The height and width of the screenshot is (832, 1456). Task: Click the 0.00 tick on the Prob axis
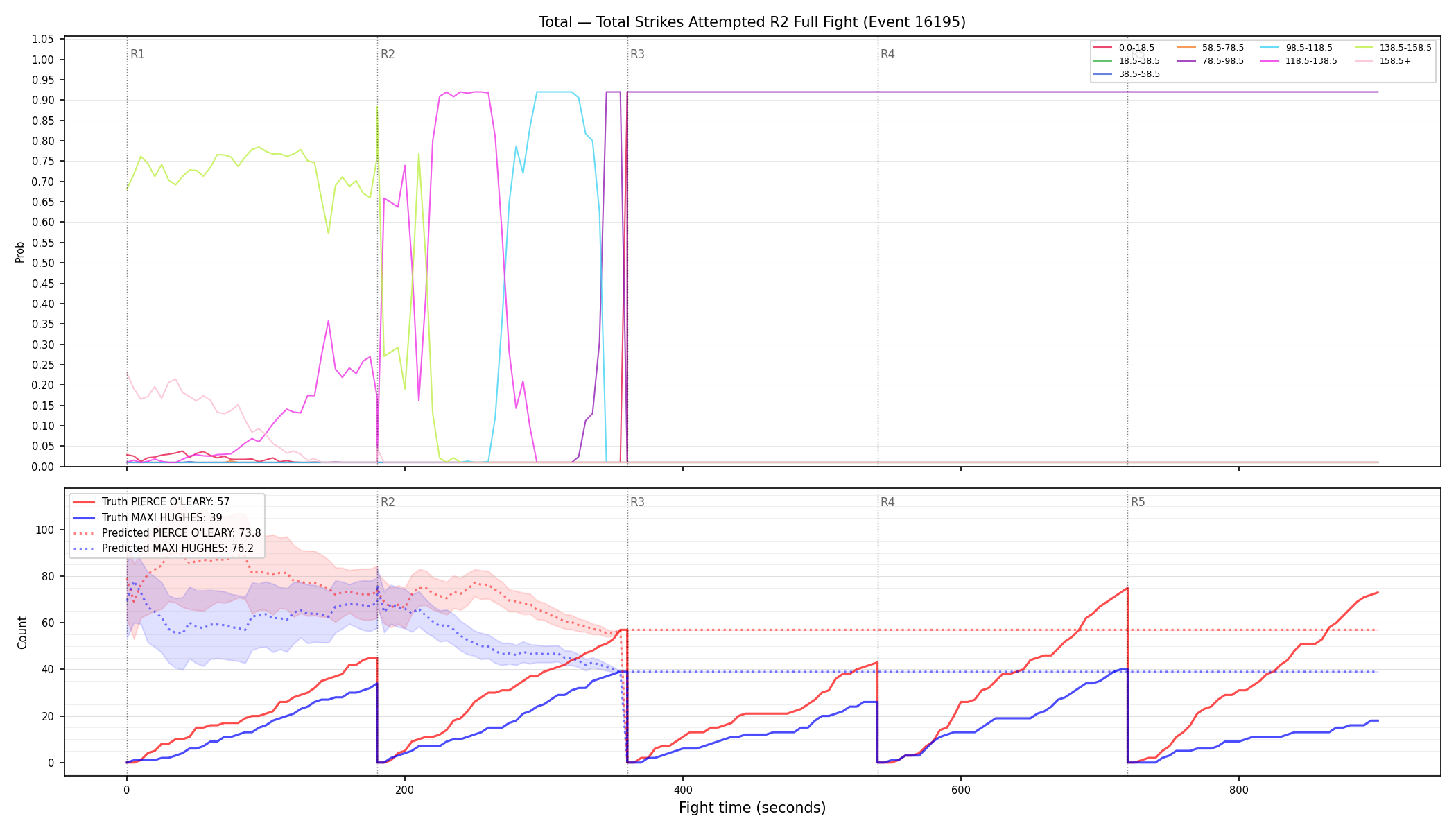[x=43, y=467]
